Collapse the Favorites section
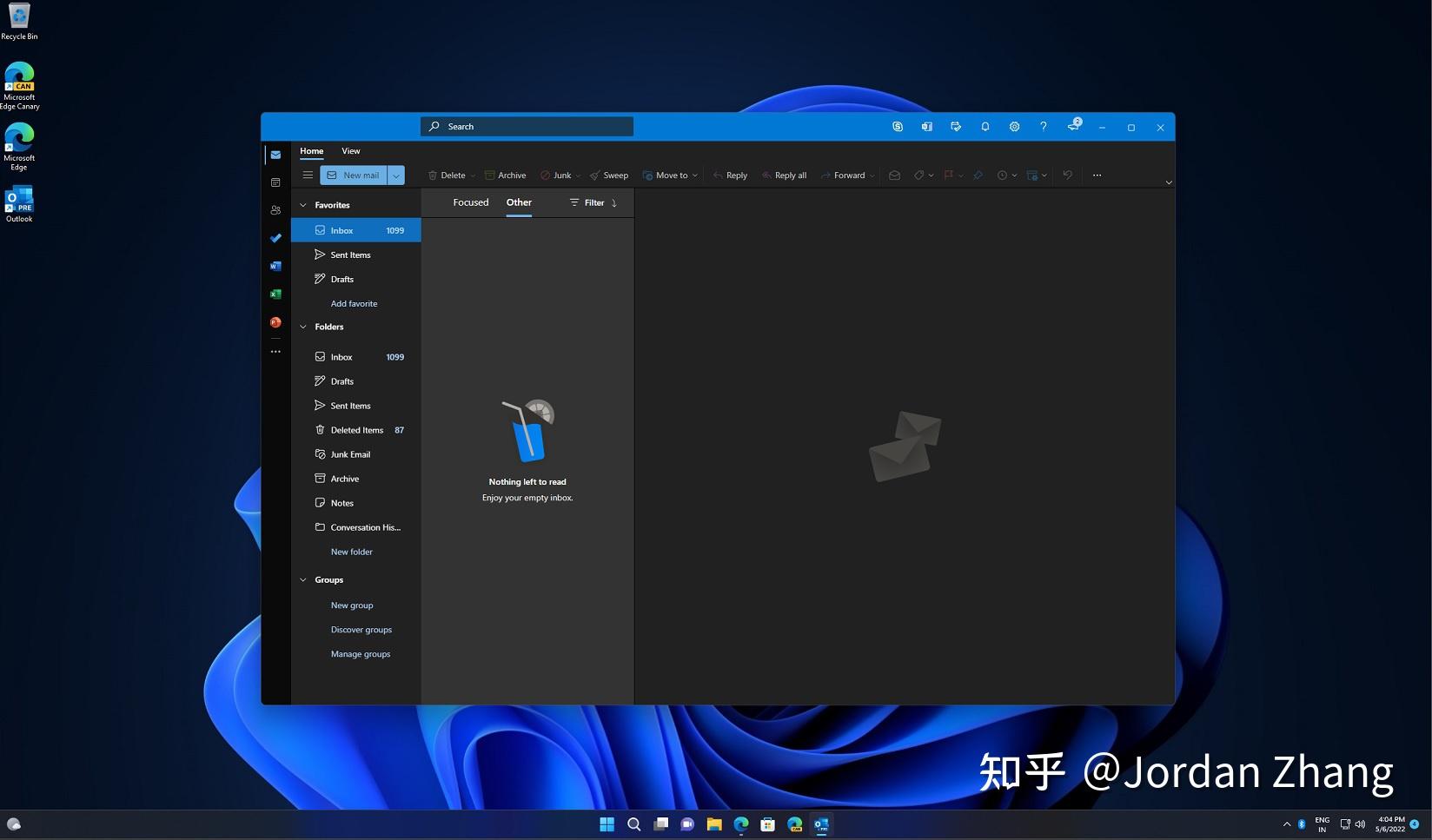Screen dimensions: 1432x840 (x=303, y=205)
